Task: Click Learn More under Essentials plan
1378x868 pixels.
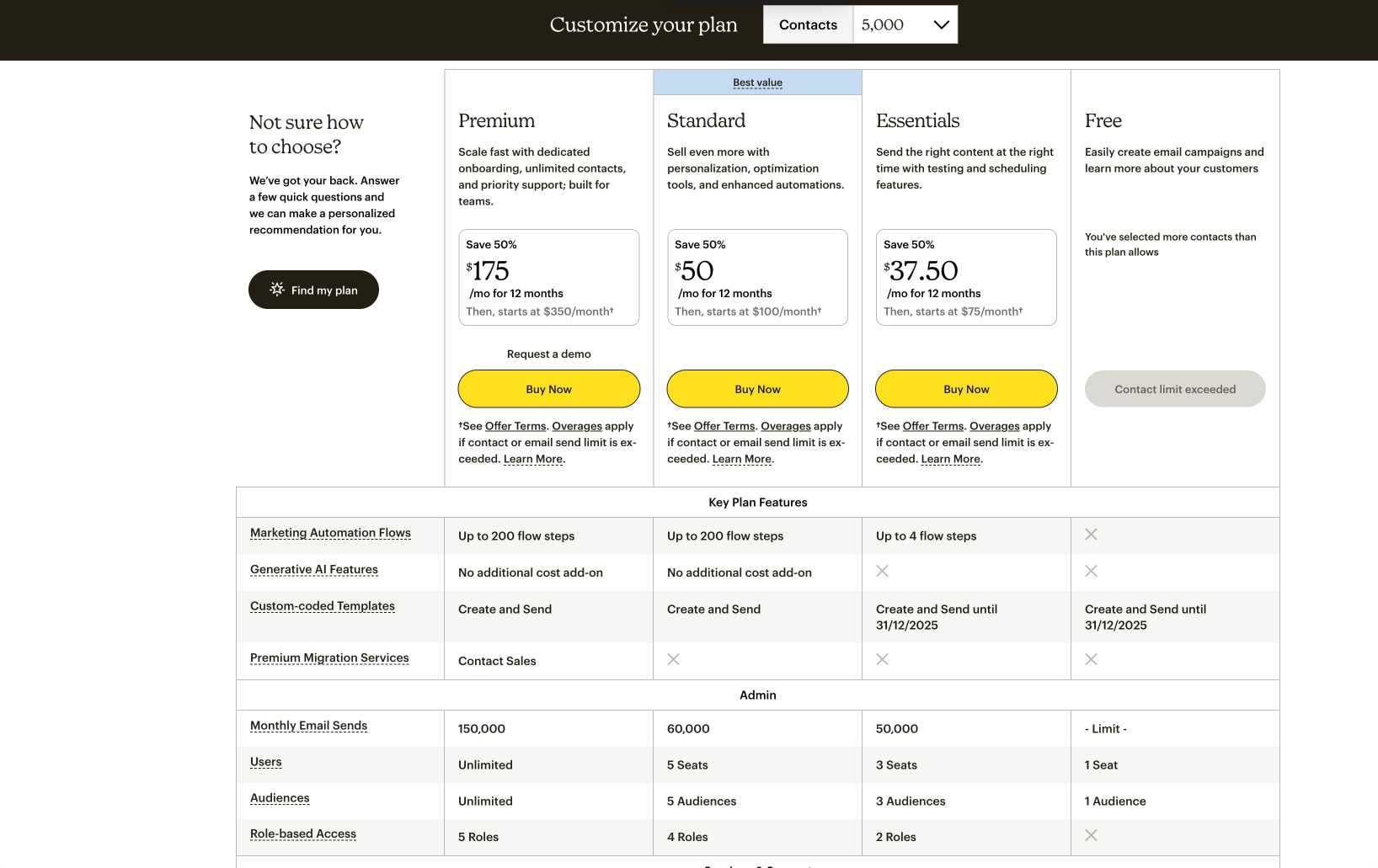Action: (951, 459)
